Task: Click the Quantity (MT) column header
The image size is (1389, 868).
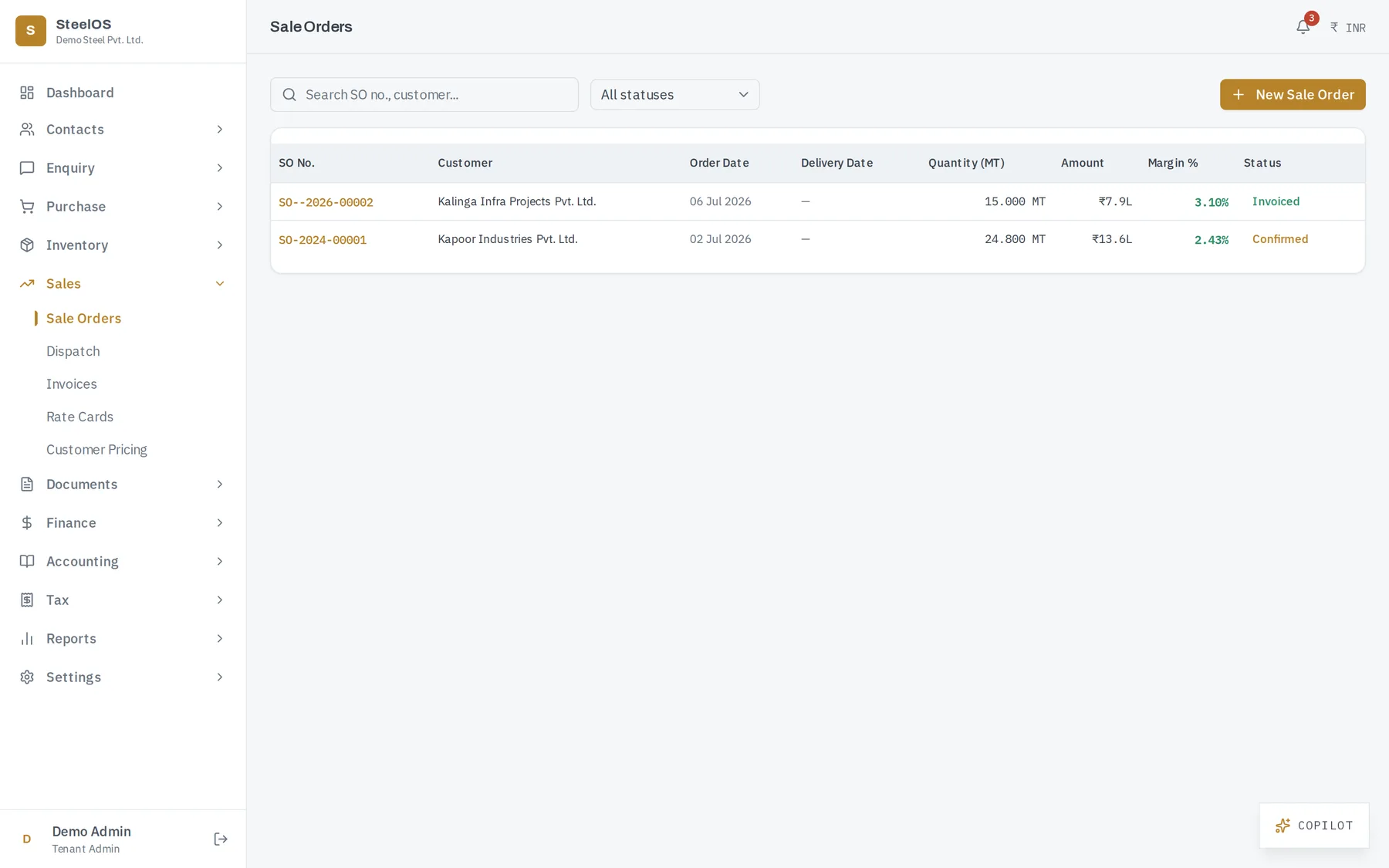Action: pyautogui.click(x=966, y=163)
